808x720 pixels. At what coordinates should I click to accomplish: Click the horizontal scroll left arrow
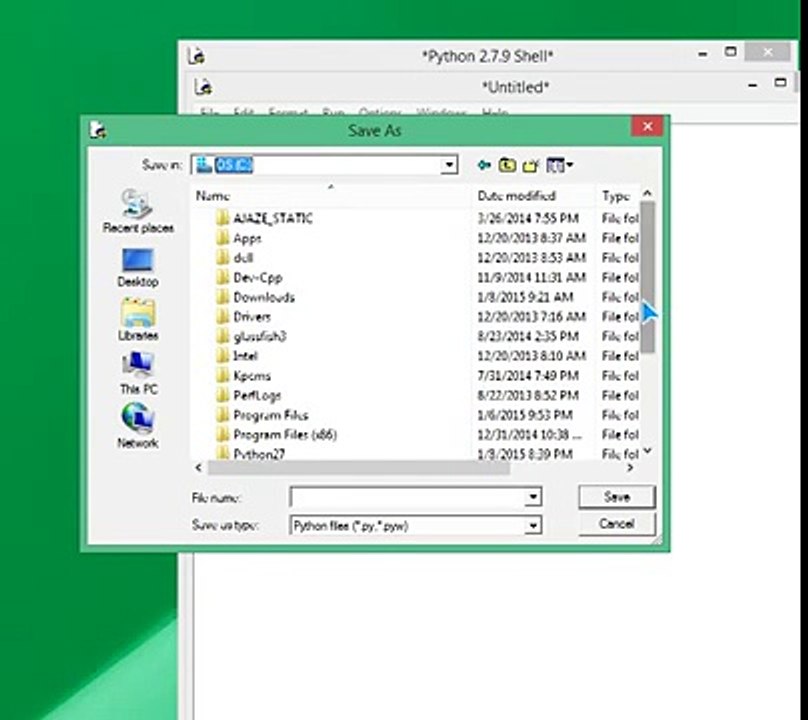(x=198, y=468)
